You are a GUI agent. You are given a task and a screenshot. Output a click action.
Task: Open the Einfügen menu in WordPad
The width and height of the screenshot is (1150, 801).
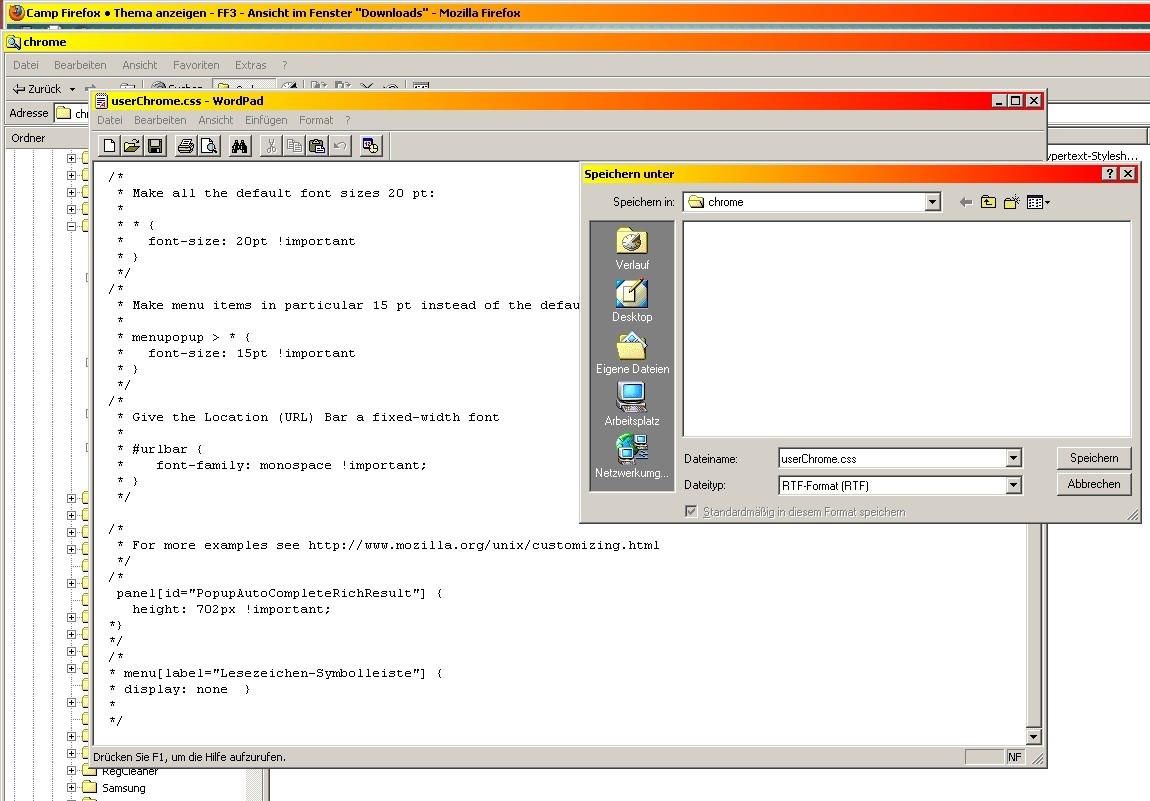[x=266, y=120]
